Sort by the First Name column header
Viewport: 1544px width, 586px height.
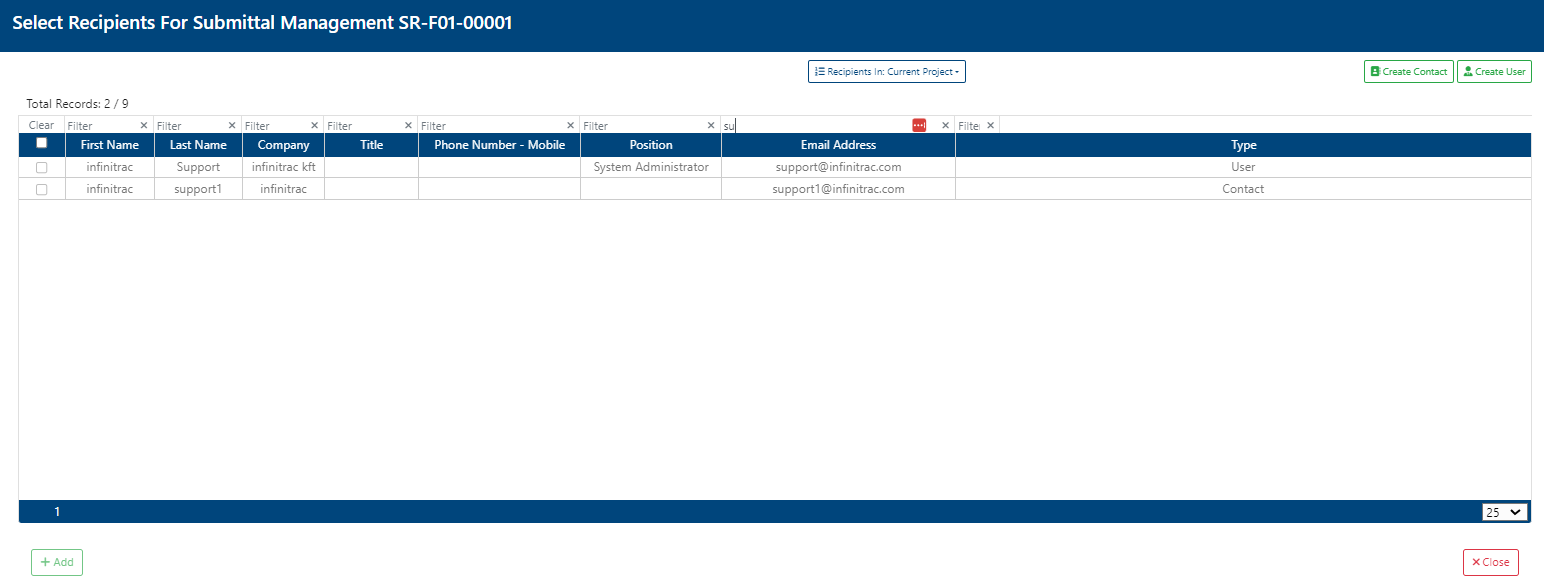110,145
